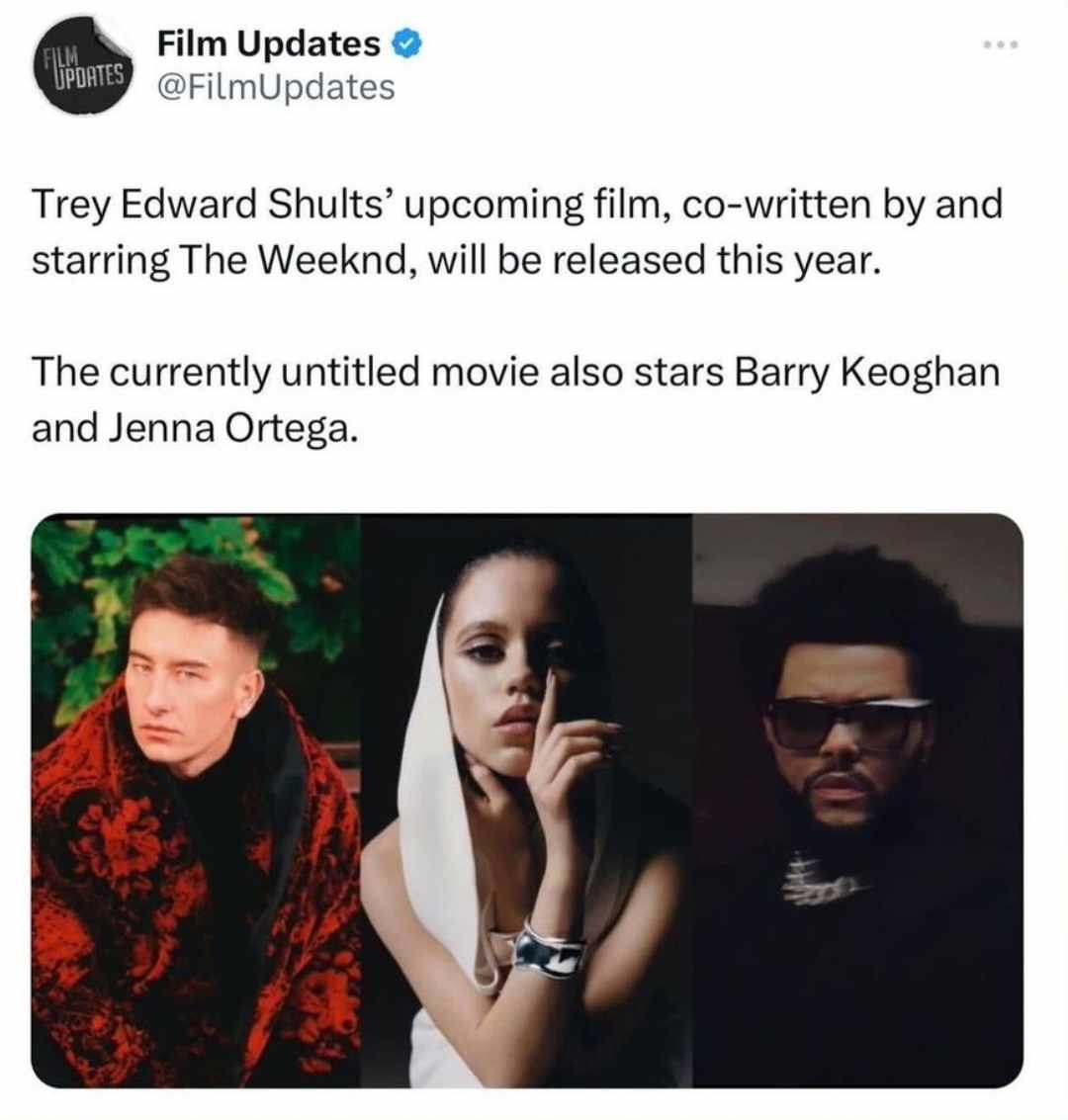Open the right photo of man in sunglasses

[x=857, y=800]
